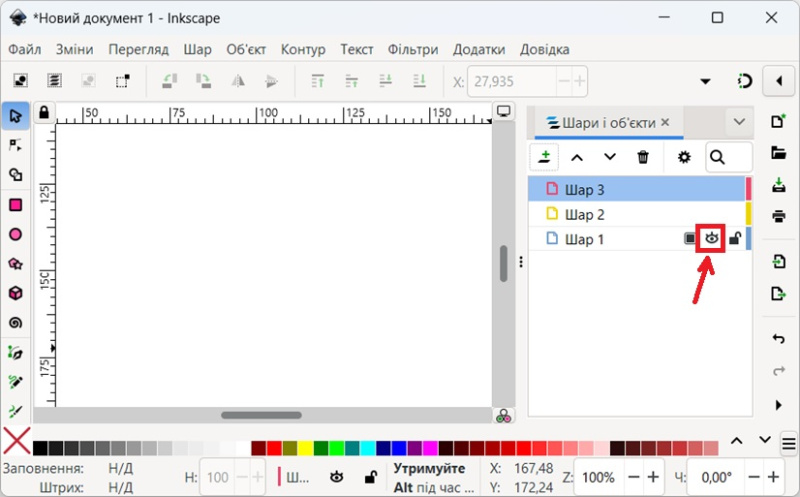The width and height of the screenshot is (800, 497).
Task: Open the palette menu at right of swatches
Action: coord(788,442)
